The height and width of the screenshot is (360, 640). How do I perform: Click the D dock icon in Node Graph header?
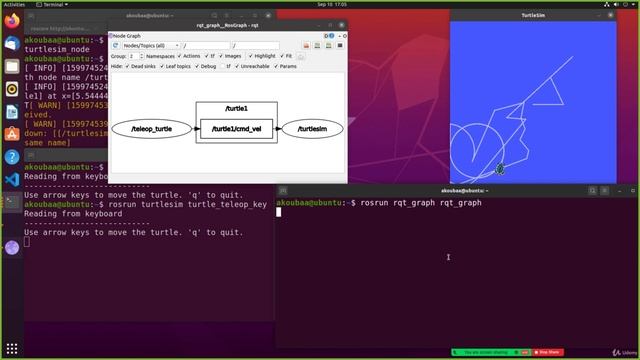pyautogui.click(x=326, y=36)
